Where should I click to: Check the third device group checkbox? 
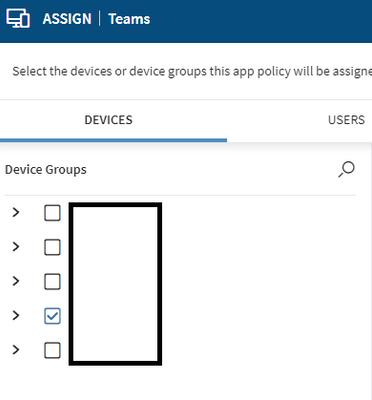pyautogui.click(x=52, y=282)
